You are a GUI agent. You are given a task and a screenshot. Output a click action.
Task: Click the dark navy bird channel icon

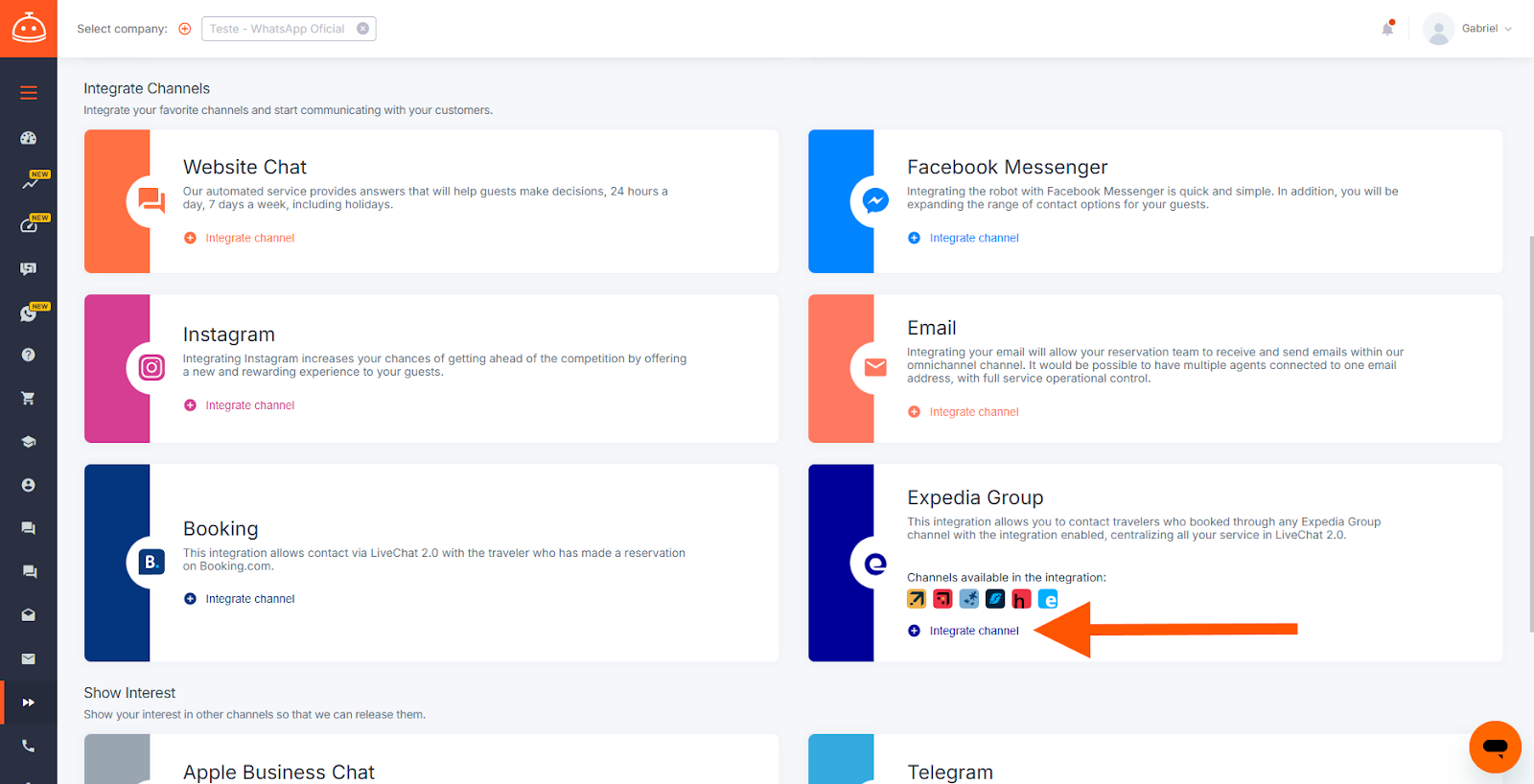(995, 599)
